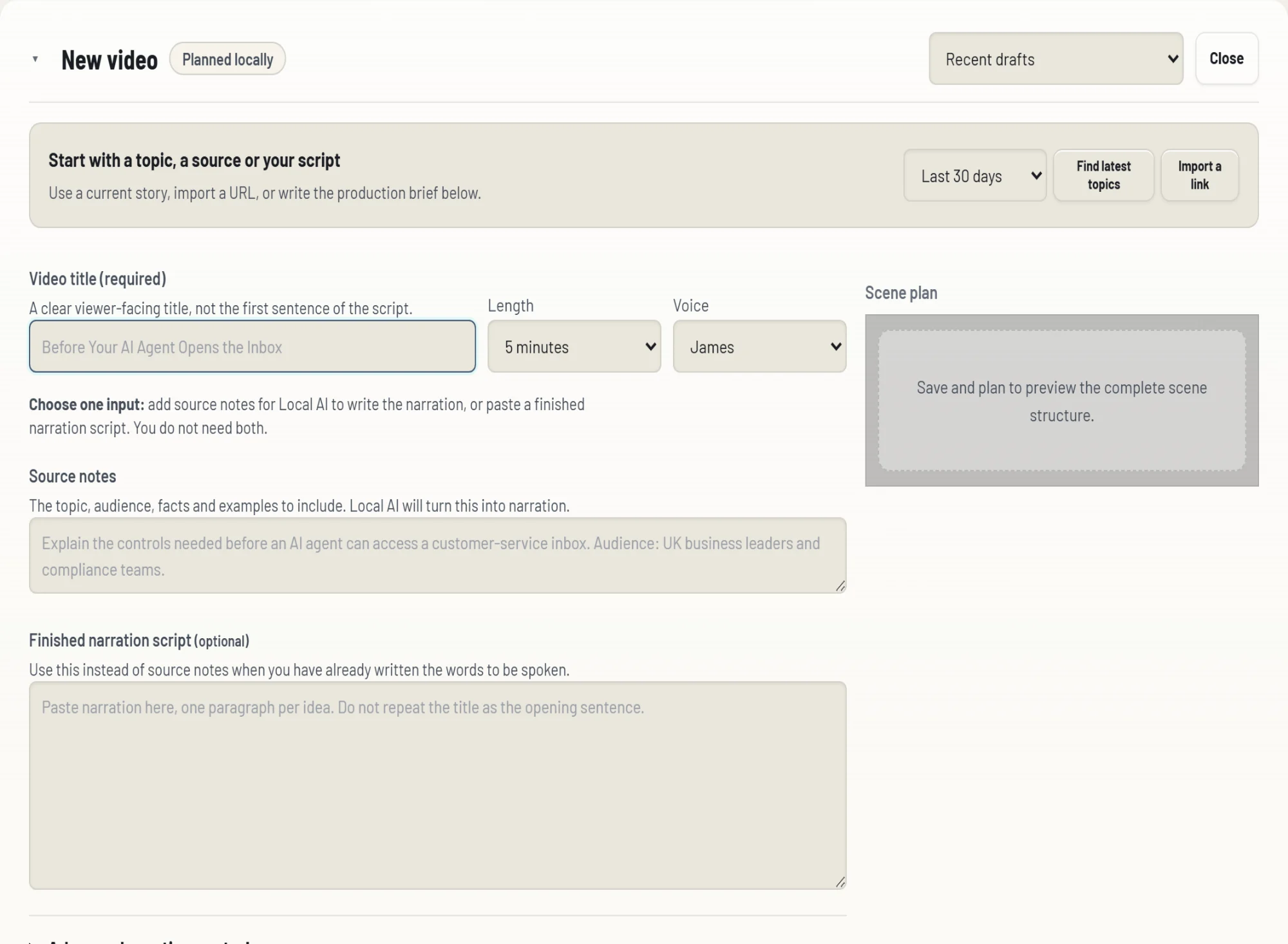The width and height of the screenshot is (1288, 944).
Task: Click into the Source notes textarea
Action: coord(437,556)
